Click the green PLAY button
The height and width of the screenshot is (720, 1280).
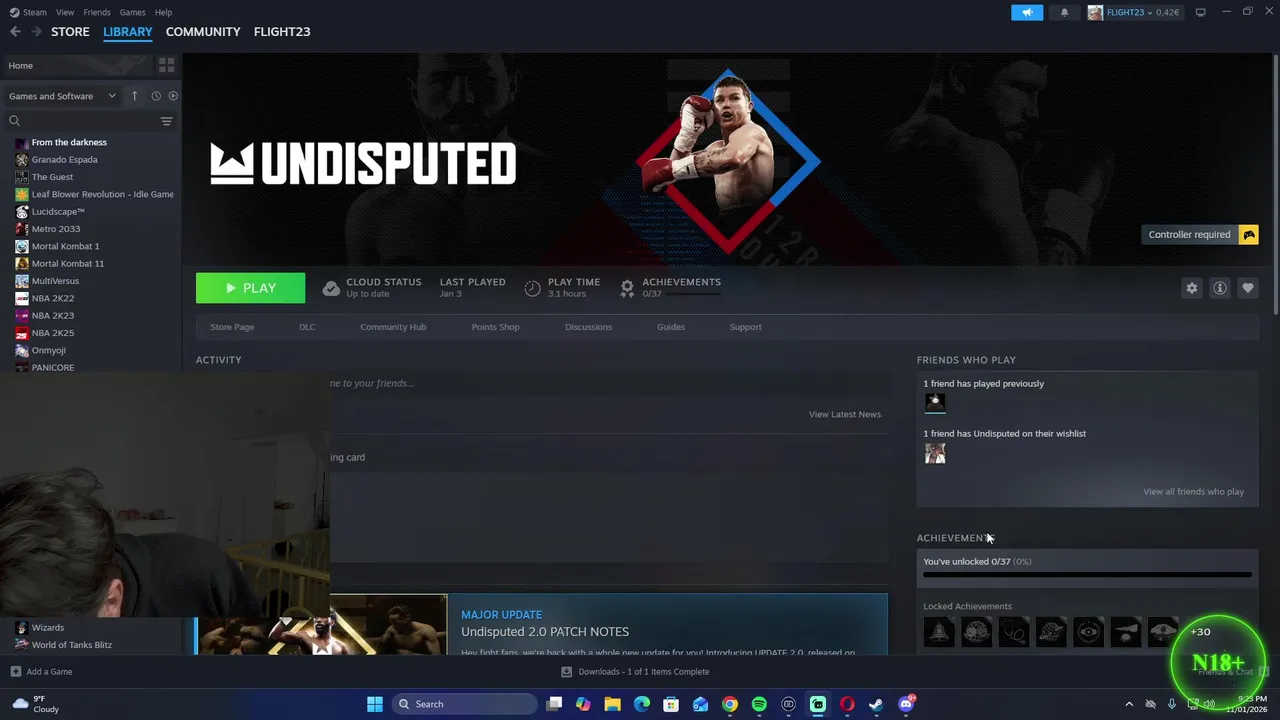point(250,288)
